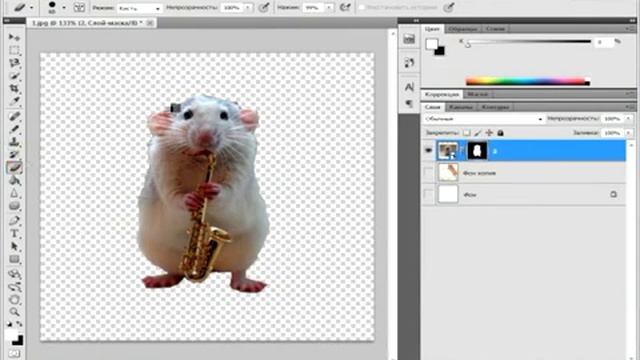Select the Clone Stamp tool
Screen dimensions: 640x360
(x=14, y=142)
